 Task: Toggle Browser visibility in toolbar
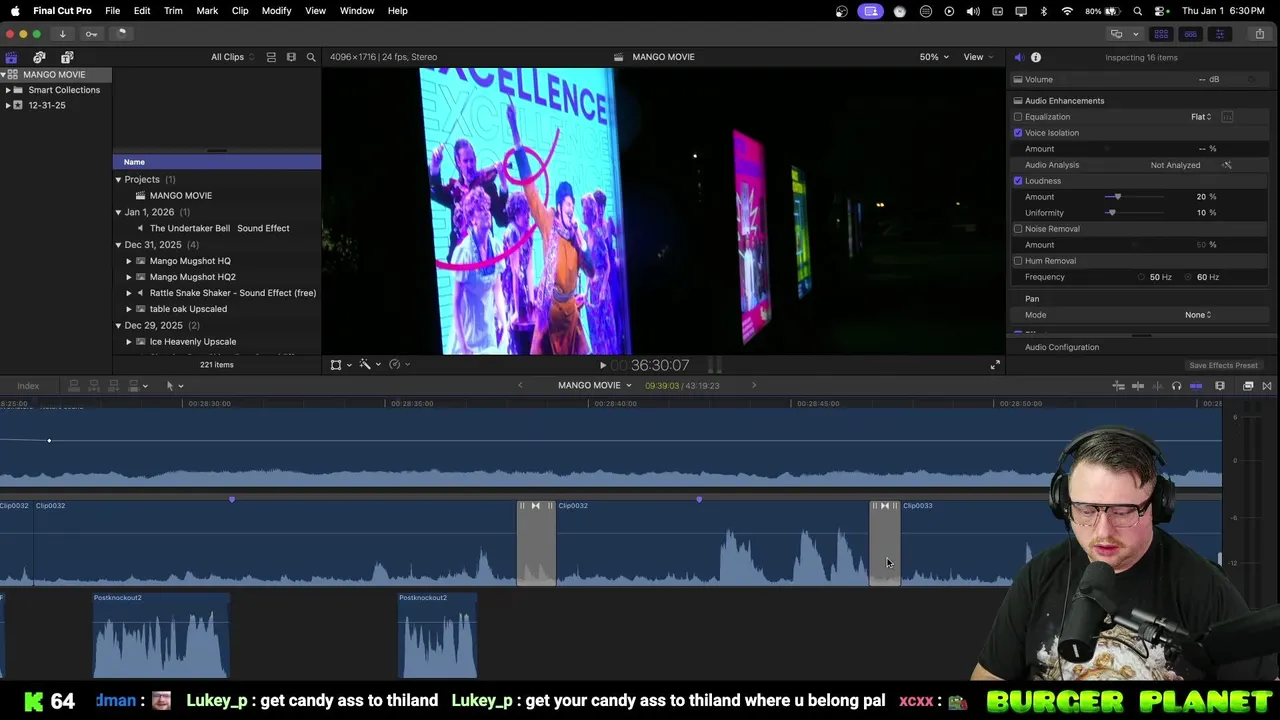1161,33
